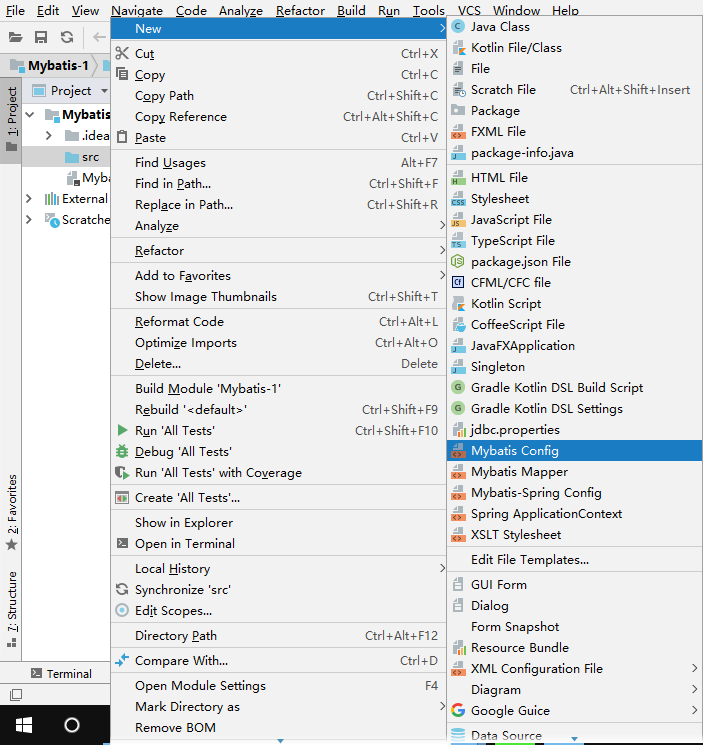This screenshot has width=703, height=745.
Task: Click the Kotlin File/Class icon
Action: tap(458, 48)
